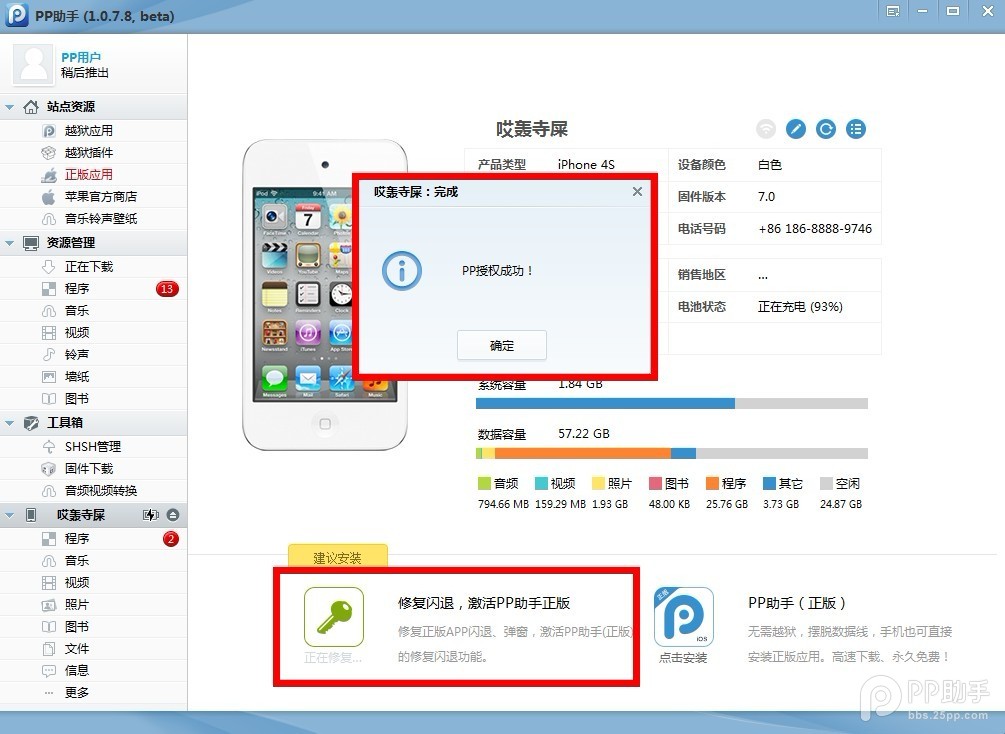
Task: Click the PP助手 logo in title bar
Action: coord(17,15)
